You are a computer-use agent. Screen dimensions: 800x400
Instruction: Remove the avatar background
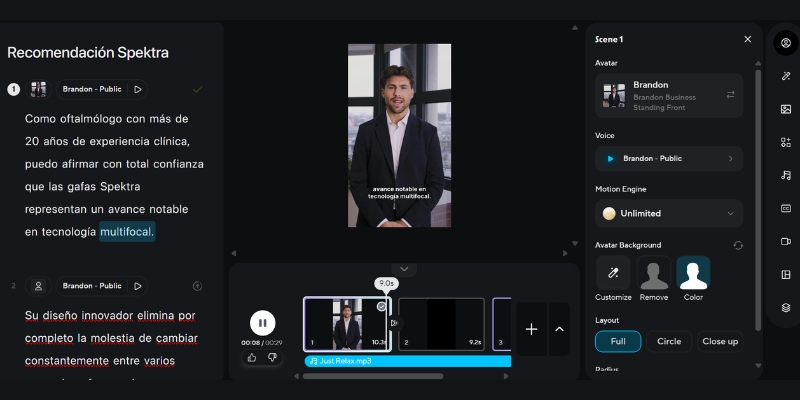tap(654, 273)
